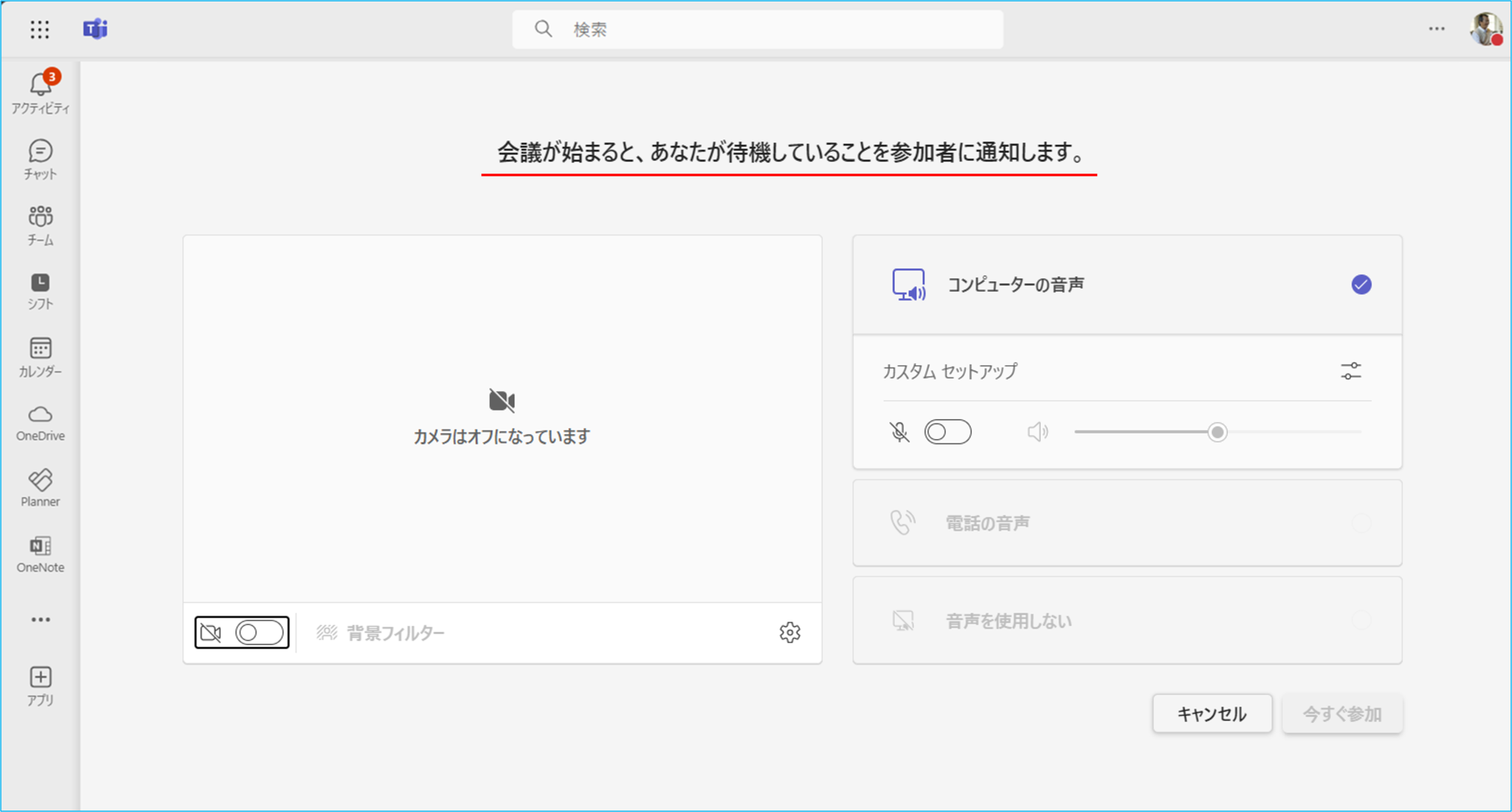Click the キャンセル button

1212,714
